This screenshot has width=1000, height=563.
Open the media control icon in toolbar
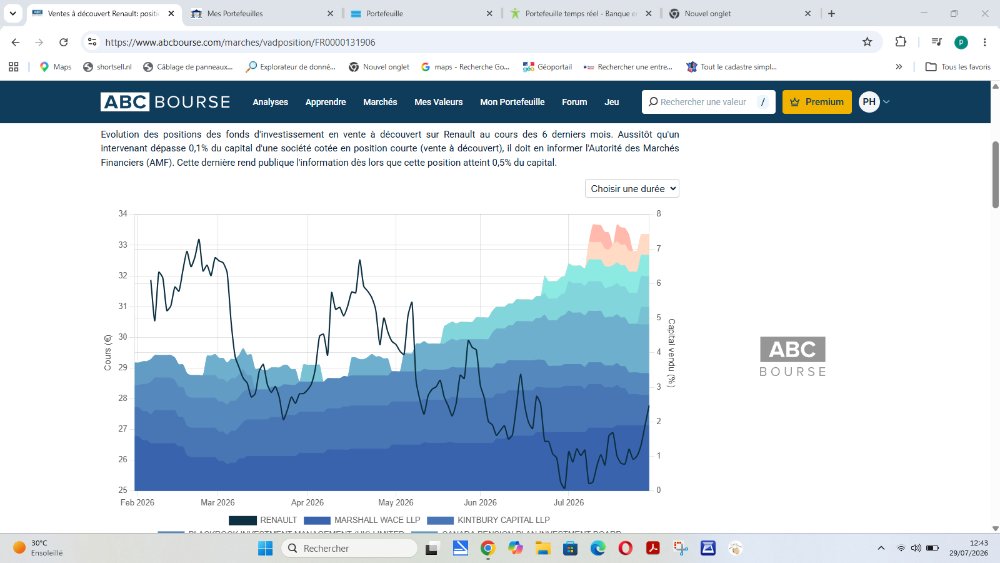point(936,42)
